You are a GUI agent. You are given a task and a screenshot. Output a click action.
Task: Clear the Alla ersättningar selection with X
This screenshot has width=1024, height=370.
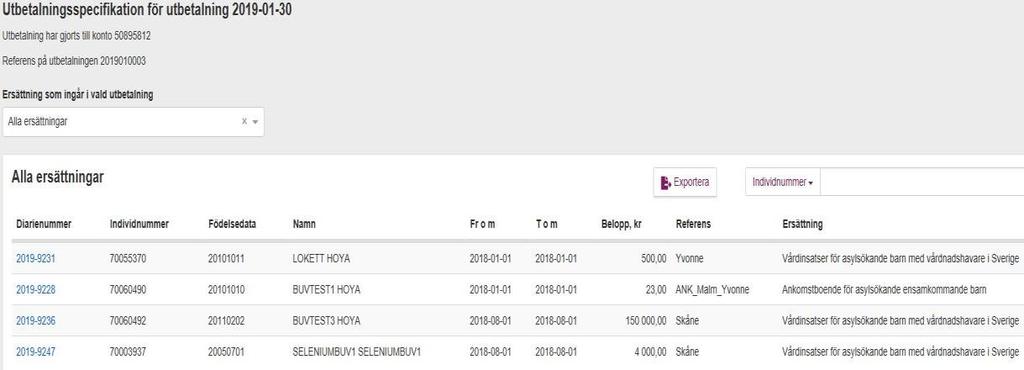[244, 121]
